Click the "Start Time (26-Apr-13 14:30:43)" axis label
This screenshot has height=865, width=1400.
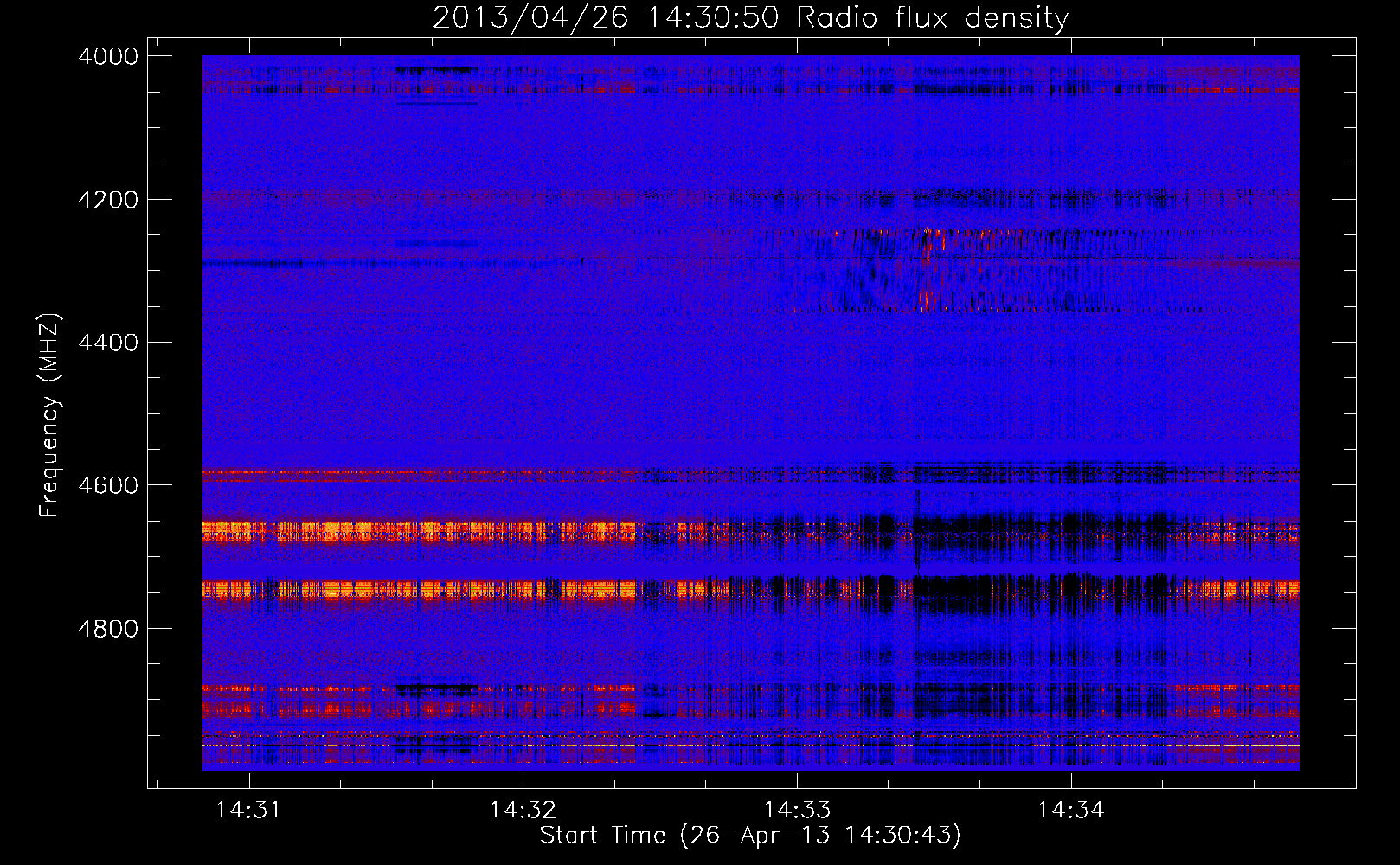(750, 836)
